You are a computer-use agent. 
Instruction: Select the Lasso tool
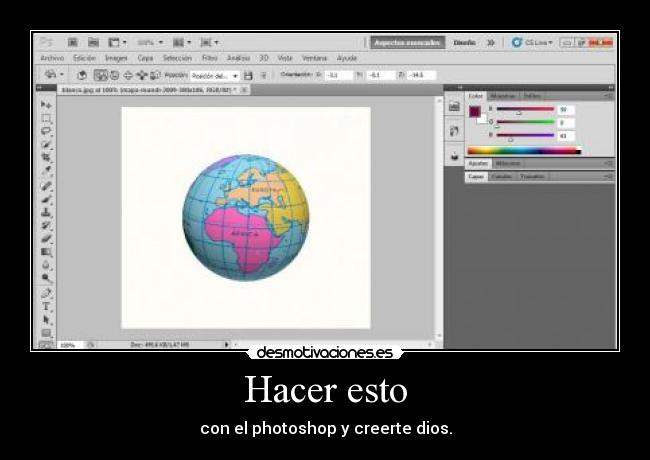[x=46, y=131]
